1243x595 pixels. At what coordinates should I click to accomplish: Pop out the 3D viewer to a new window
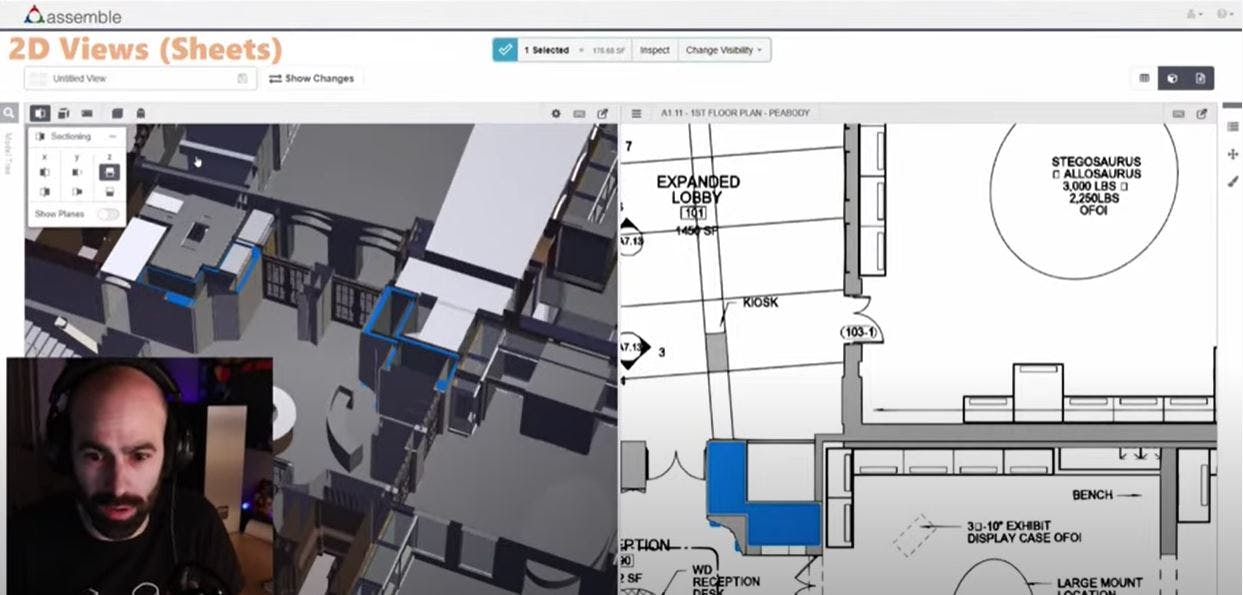coord(602,114)
